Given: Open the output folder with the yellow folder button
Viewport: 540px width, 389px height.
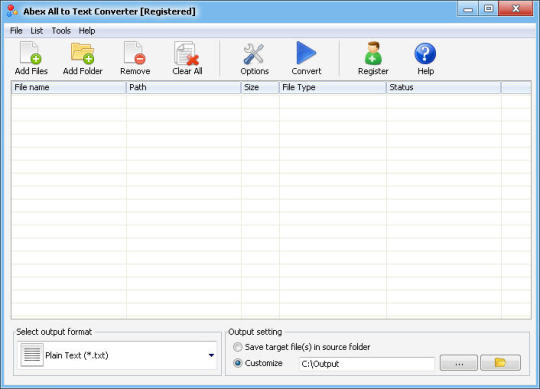Looking at the screenshot, I should [500, 363].
